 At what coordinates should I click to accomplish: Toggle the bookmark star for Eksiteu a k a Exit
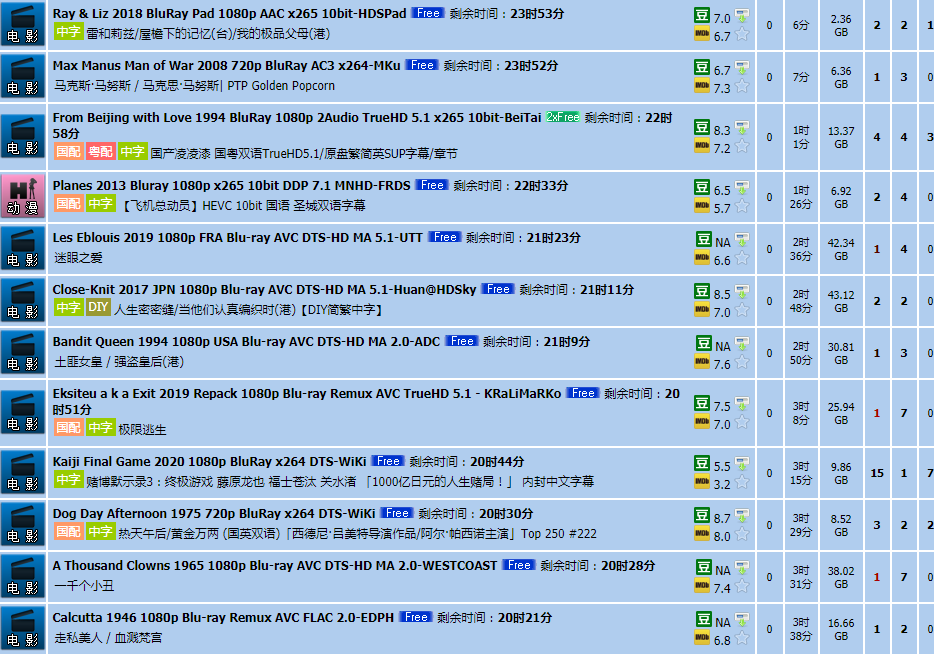742,422
